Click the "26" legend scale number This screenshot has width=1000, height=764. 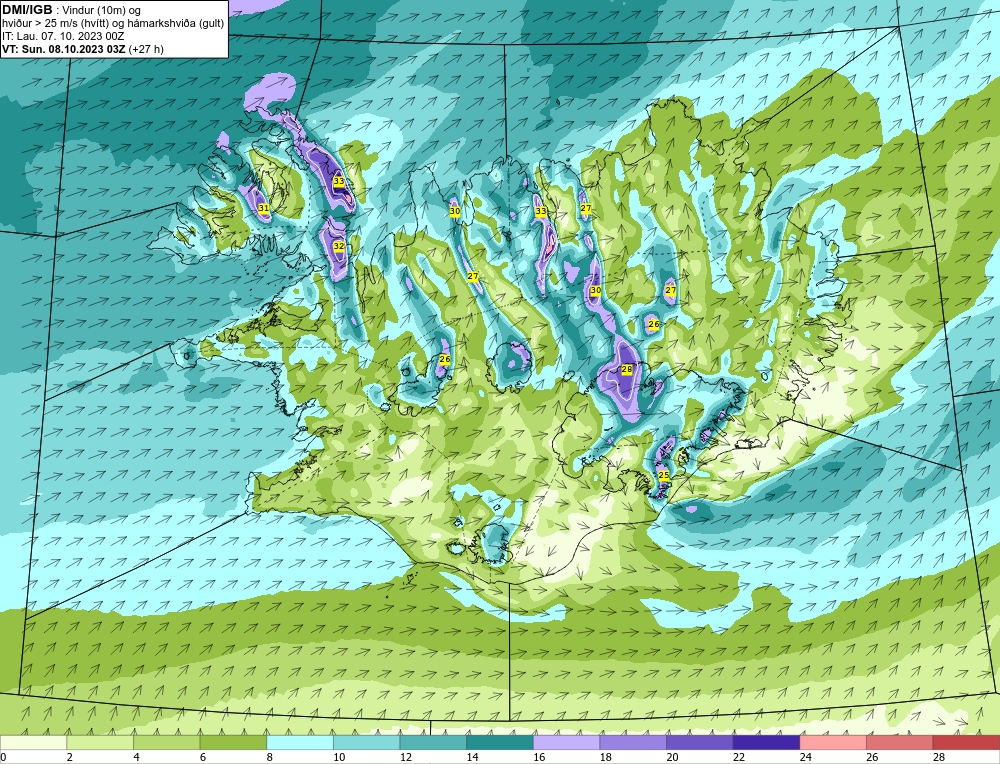[x=872, y=757]
